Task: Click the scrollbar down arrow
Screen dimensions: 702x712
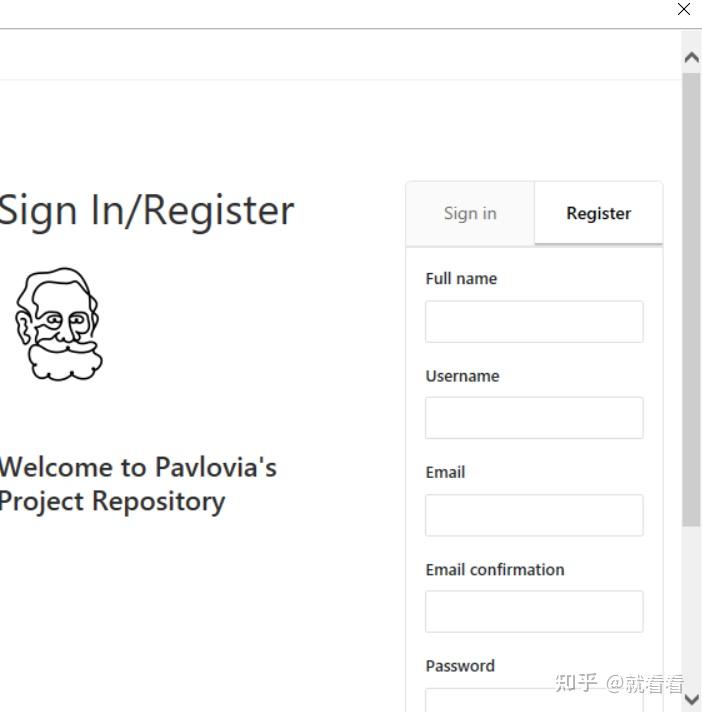Action: point(691,699)
